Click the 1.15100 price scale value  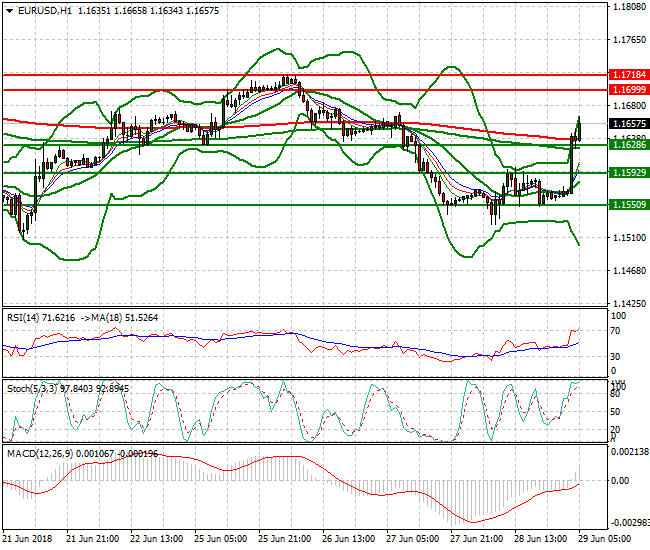pyautogui.click(x=629, y=237)
